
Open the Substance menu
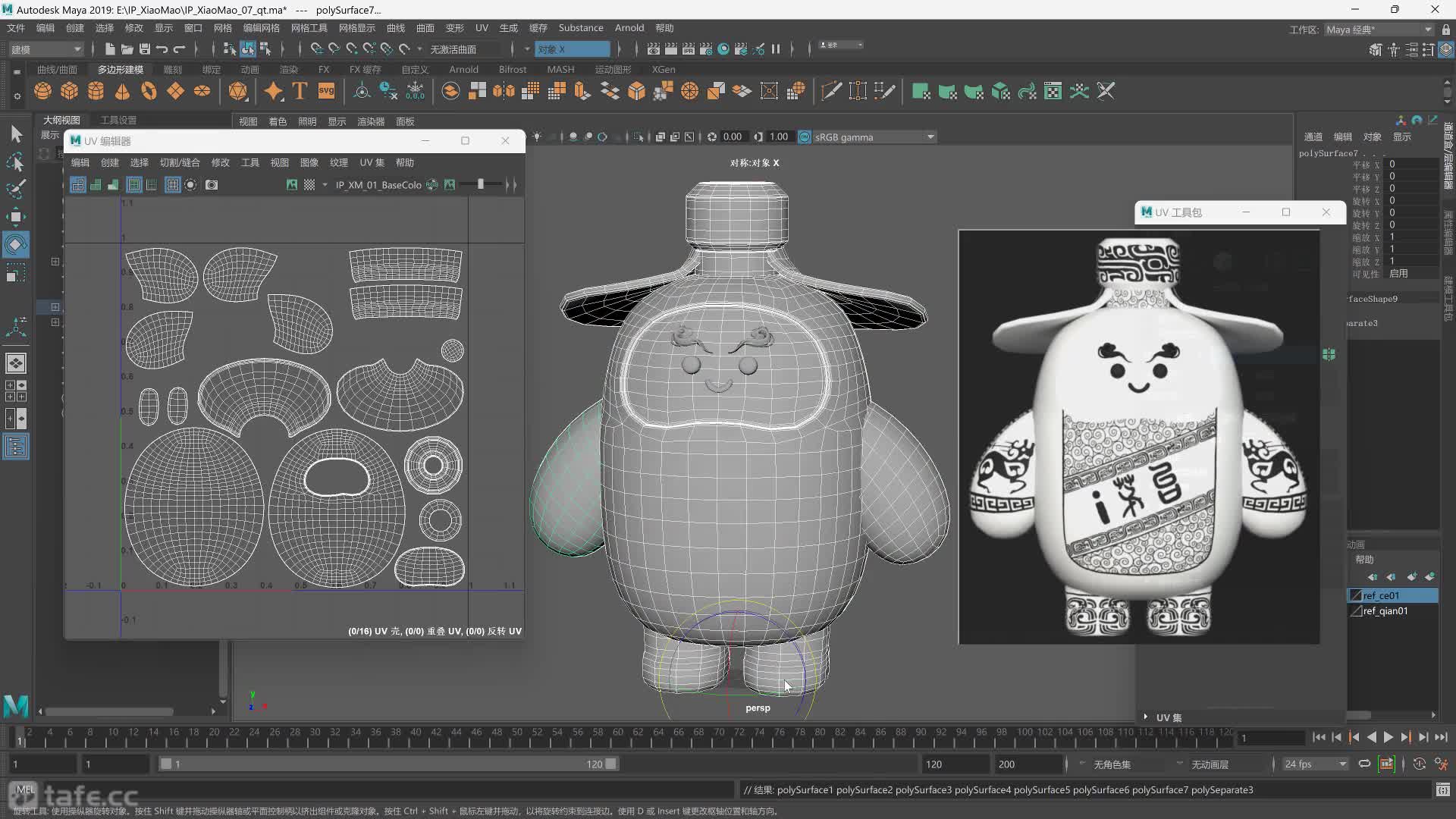(x=581, y=28)
